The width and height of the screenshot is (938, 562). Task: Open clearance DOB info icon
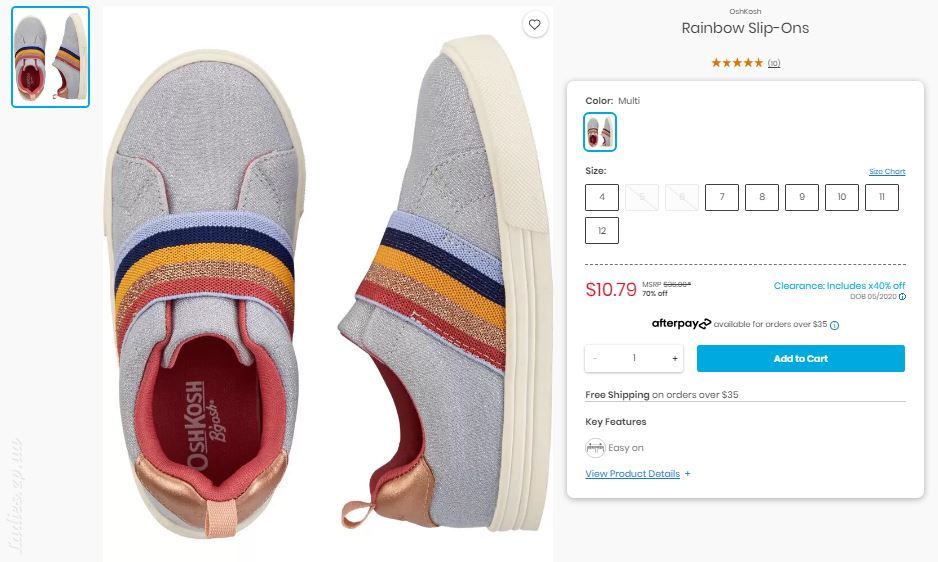(902, 297)
